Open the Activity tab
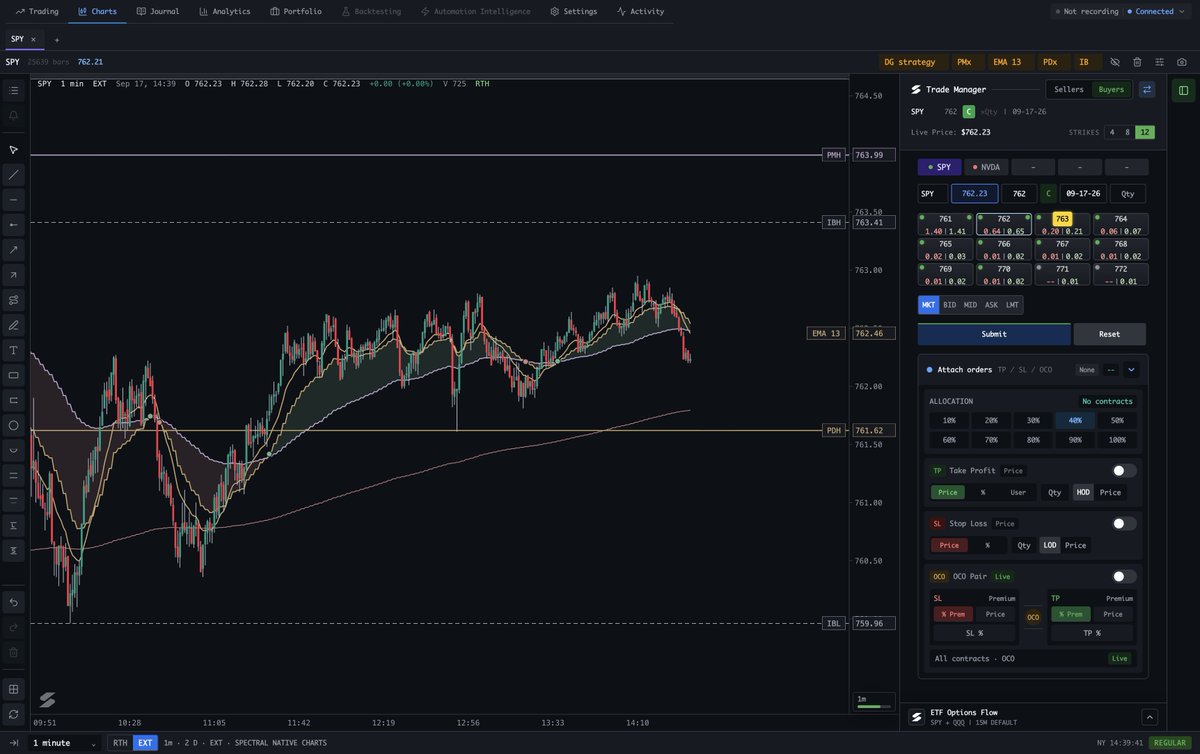The height and width of the screenshot is (754, 1200). point(640,11)
